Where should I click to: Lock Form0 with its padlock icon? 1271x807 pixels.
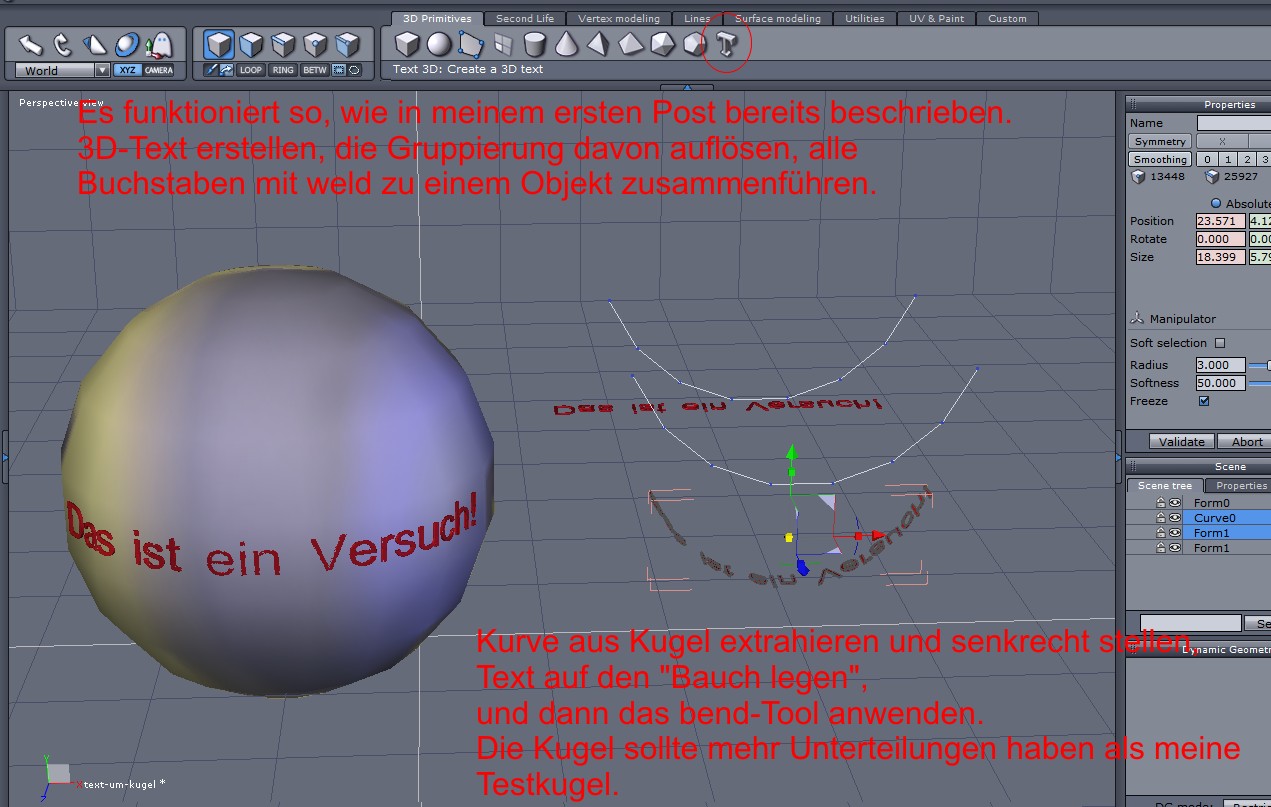(x=1161, y=503)
